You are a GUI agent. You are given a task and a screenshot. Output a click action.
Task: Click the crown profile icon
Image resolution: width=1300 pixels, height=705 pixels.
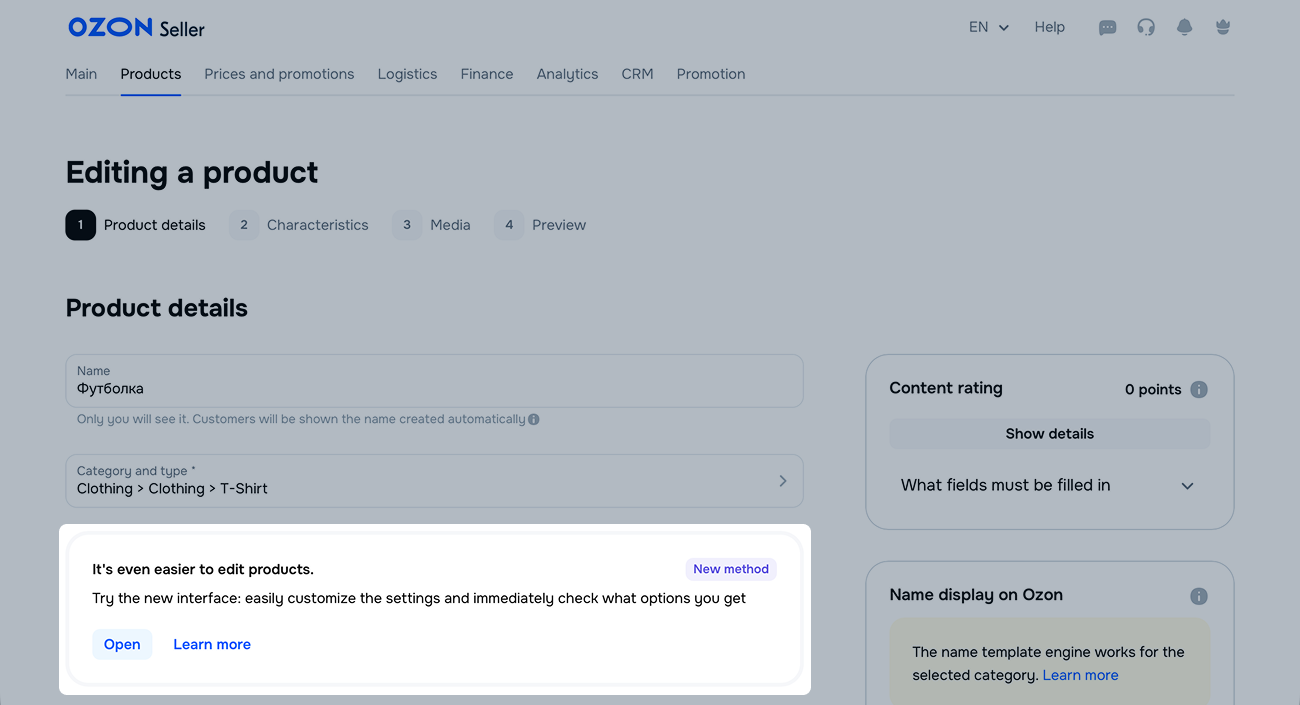pos(1222,28)
